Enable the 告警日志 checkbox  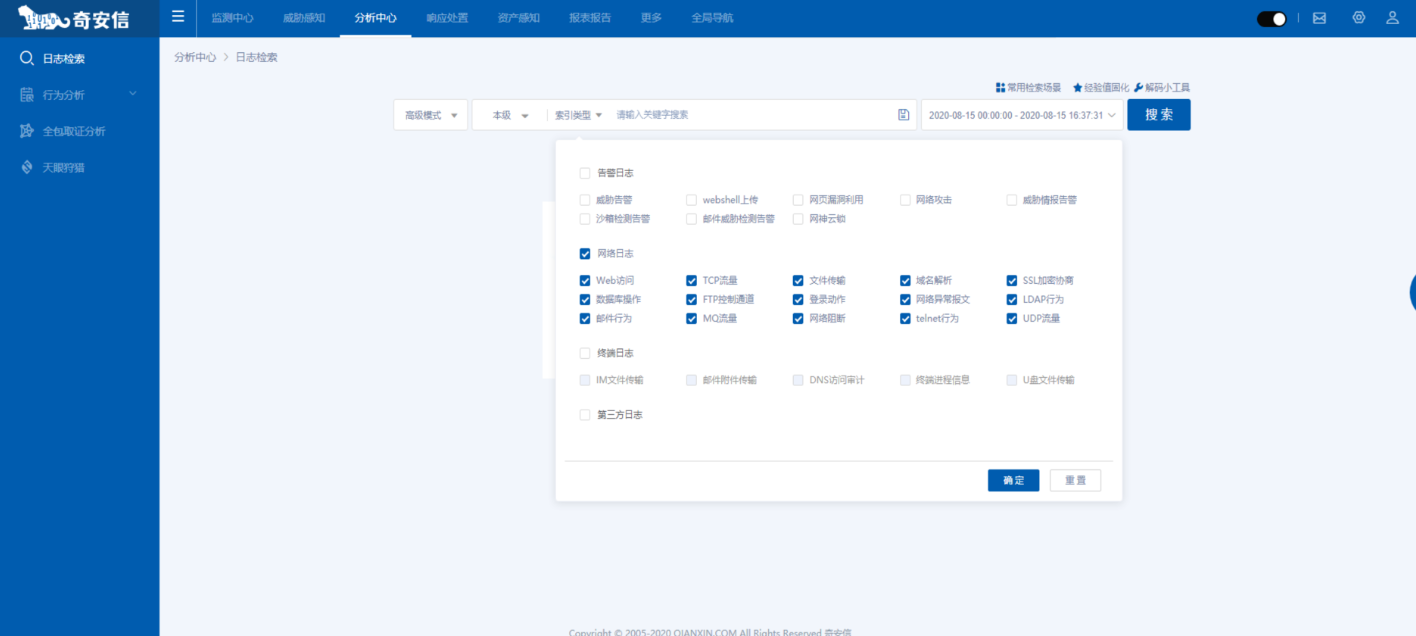(585, 173)
